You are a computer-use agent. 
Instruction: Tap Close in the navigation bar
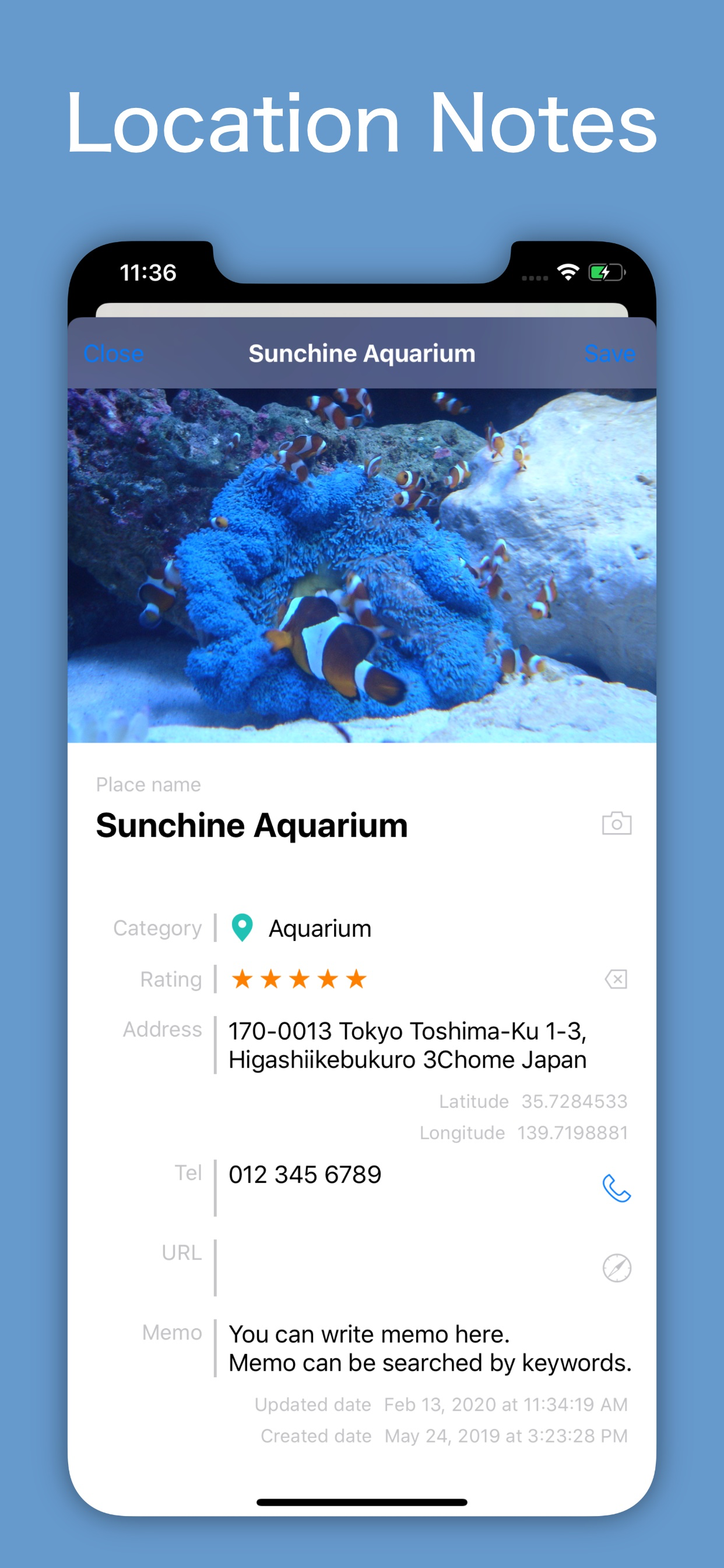(113, 353)
